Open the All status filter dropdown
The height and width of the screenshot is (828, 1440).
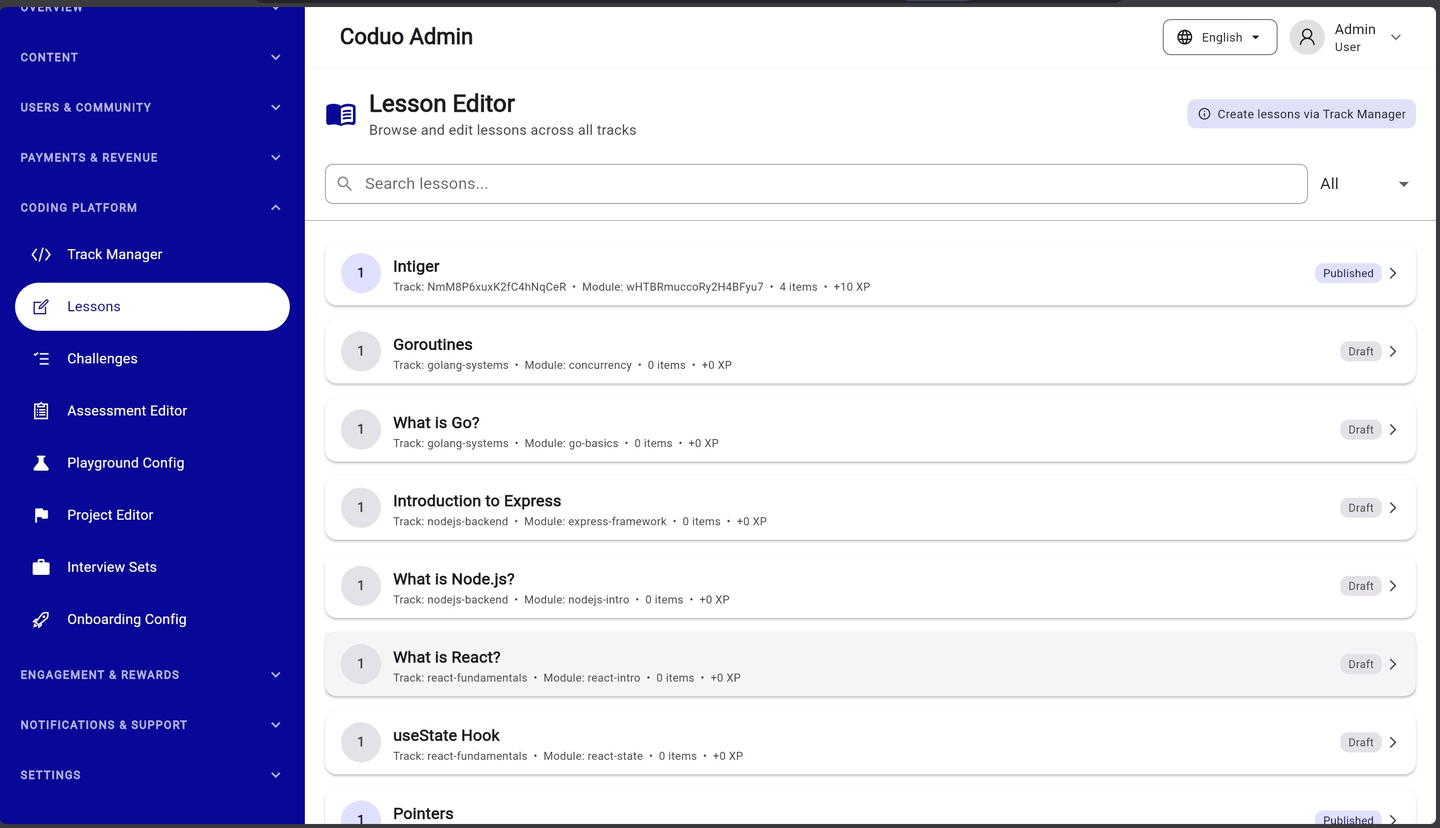pyautogui.click(x=1364, y=184)
